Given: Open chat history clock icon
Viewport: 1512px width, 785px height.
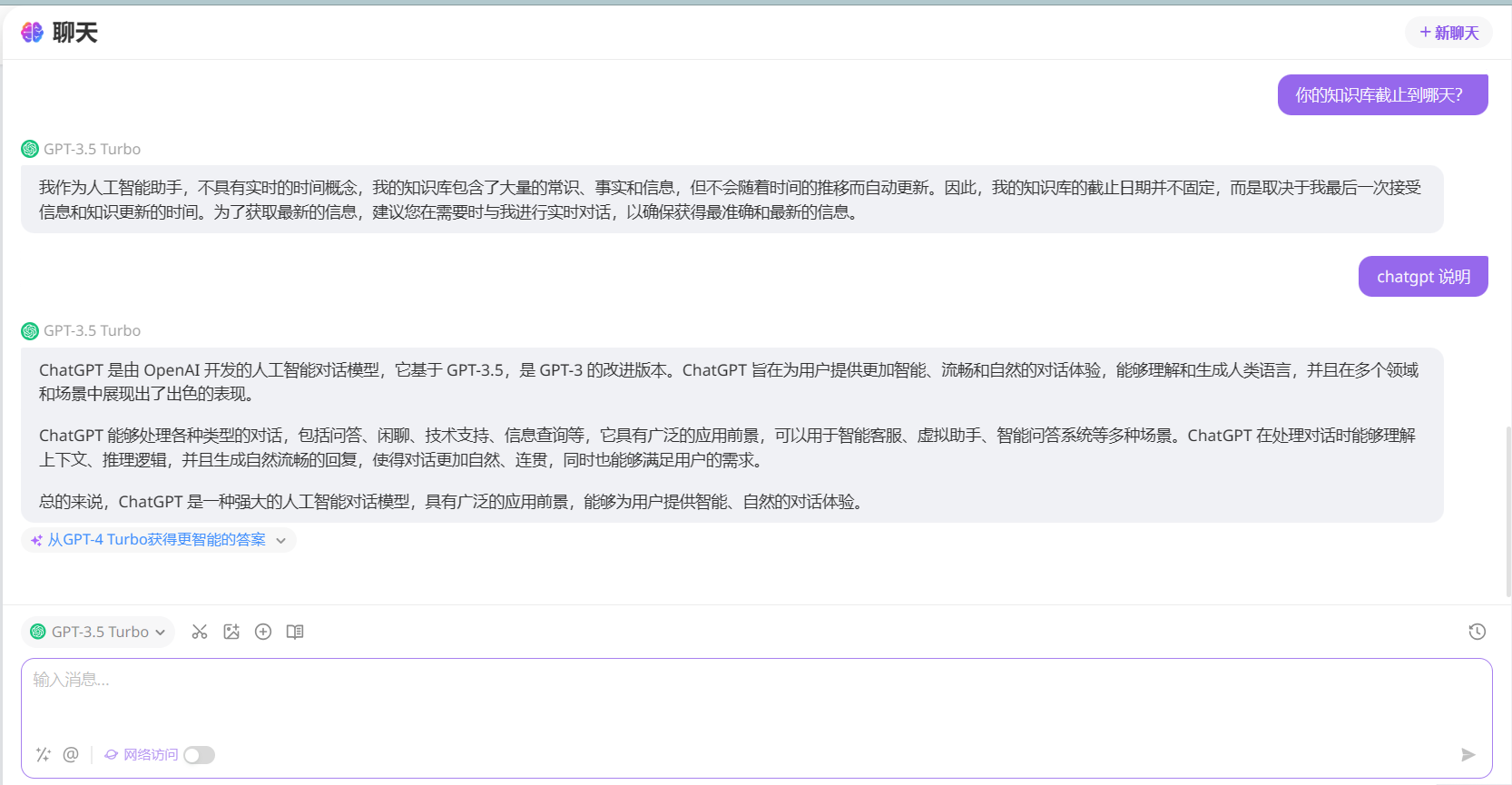Looking at the screenshot, I should [x=1478, y=632].
